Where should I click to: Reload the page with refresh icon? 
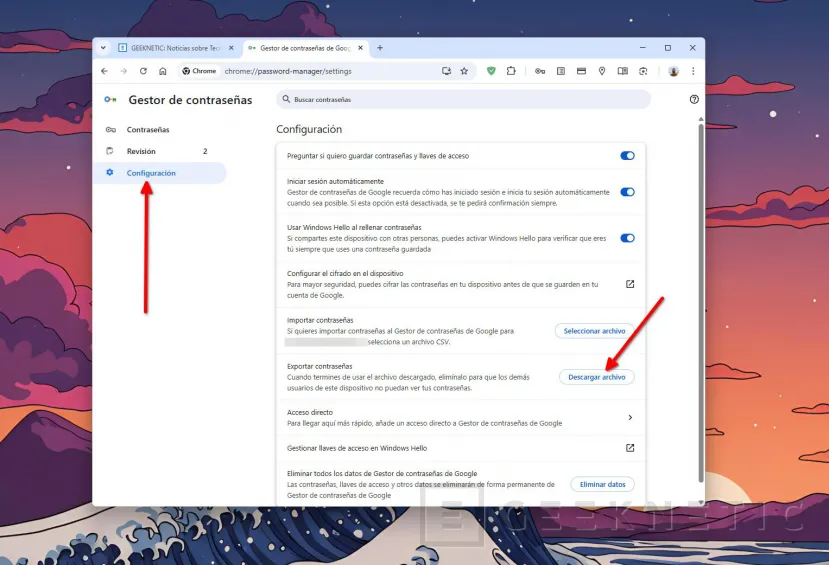(x=143, y=71)
